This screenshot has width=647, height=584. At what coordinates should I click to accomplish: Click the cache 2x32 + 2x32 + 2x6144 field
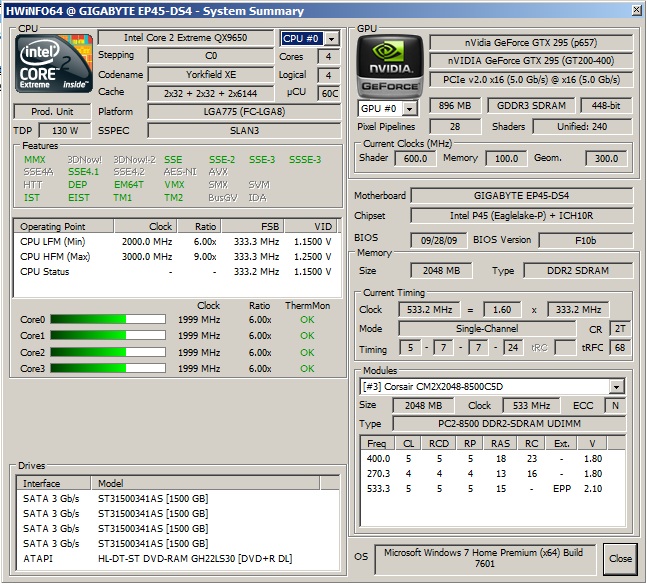[211, 94]
